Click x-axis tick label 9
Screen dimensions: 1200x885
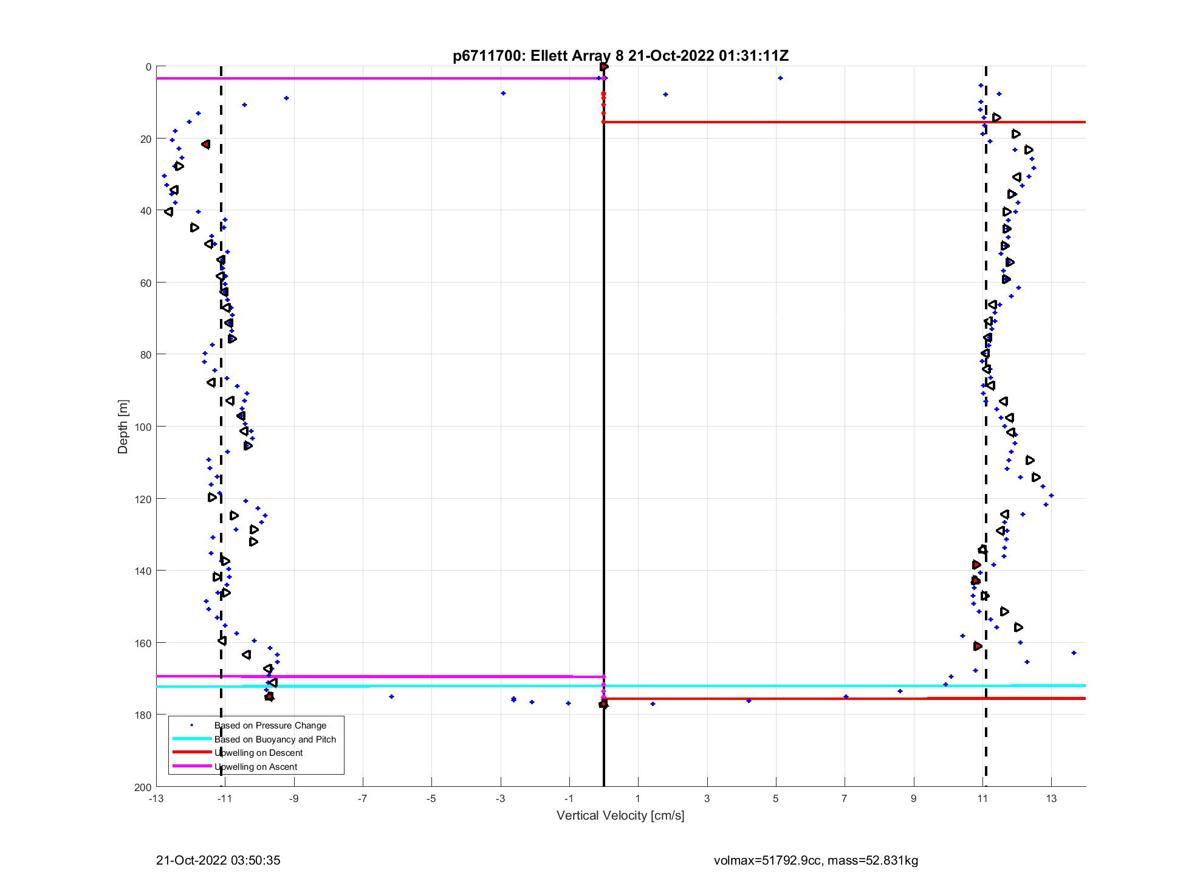(x=914, y=798)
